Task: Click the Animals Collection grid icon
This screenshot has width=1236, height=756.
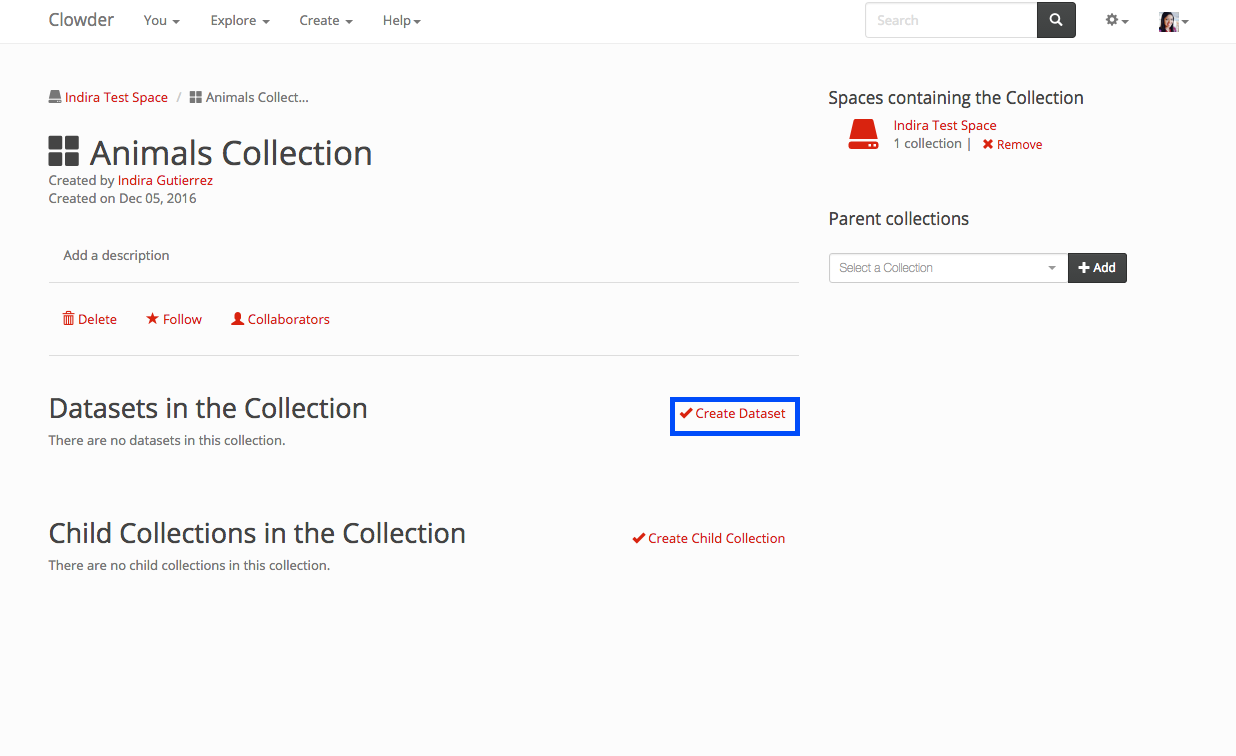Action: (64, 152)
